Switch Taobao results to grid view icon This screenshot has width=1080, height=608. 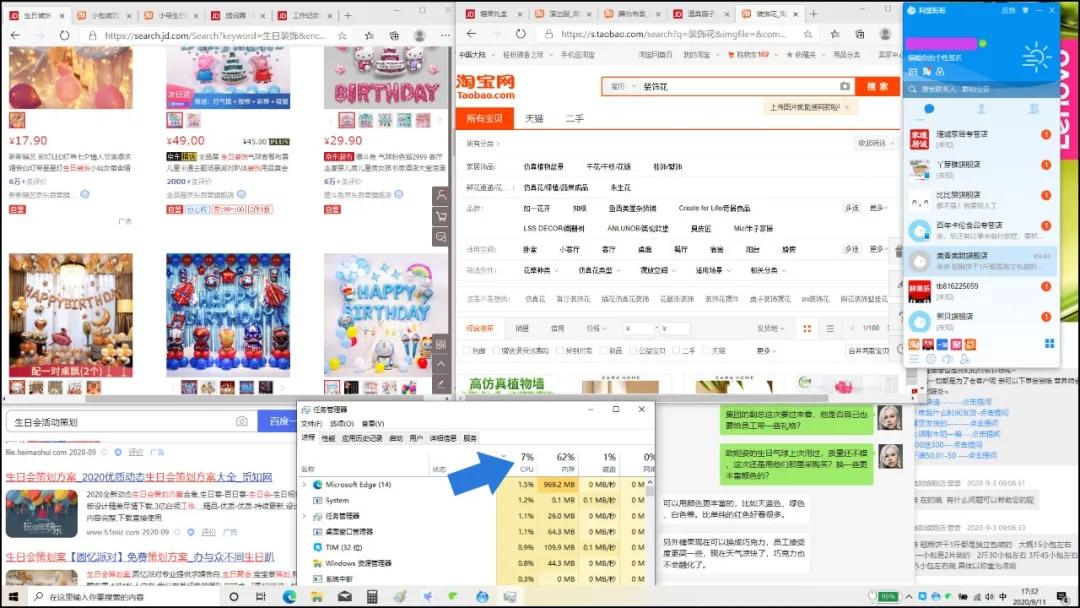coord(807,328)
